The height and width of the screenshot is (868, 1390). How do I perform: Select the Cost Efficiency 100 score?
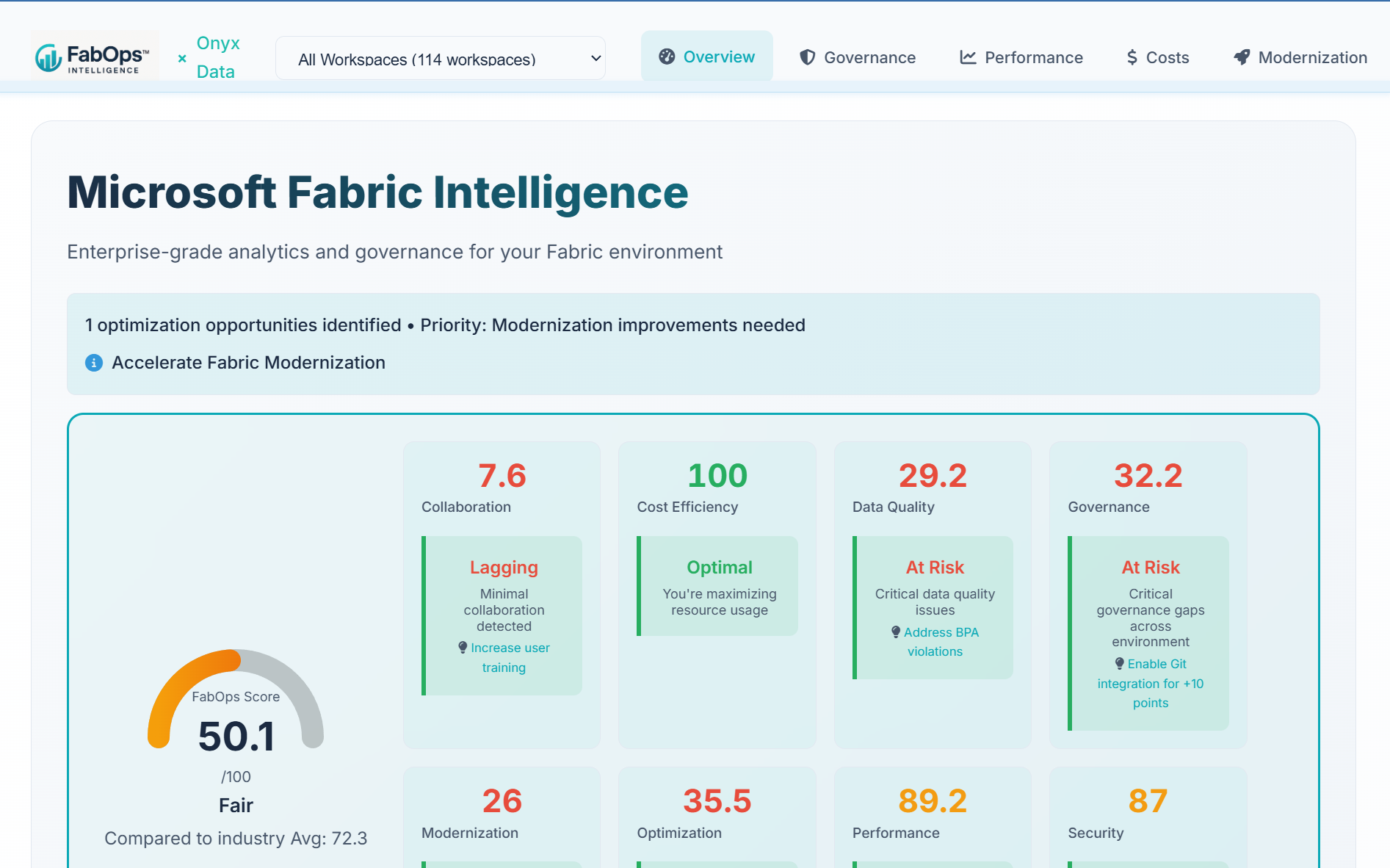[x=717, y=476]
